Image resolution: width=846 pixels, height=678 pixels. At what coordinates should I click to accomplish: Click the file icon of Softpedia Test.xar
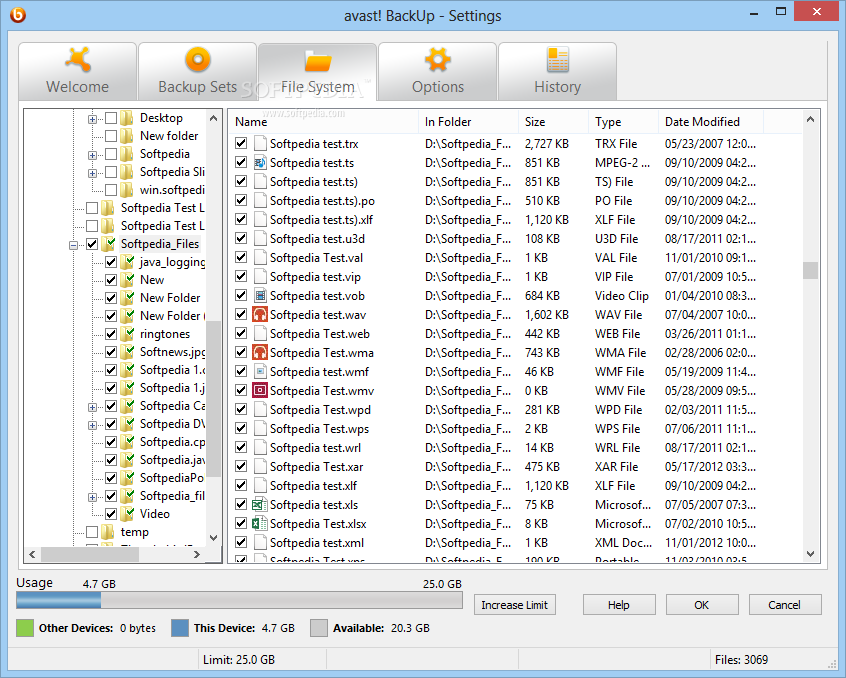pos(260,467)
